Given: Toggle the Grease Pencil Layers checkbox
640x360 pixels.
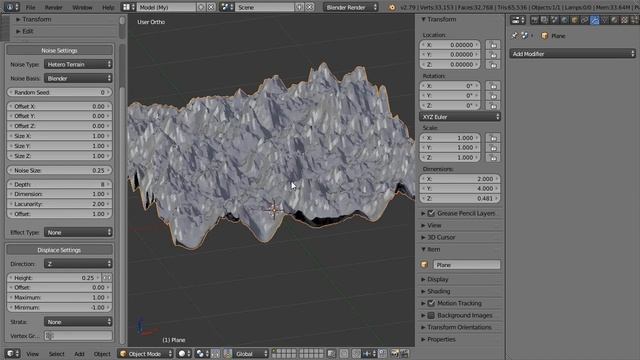Looking at the screenshot, I should coord(431,213).
